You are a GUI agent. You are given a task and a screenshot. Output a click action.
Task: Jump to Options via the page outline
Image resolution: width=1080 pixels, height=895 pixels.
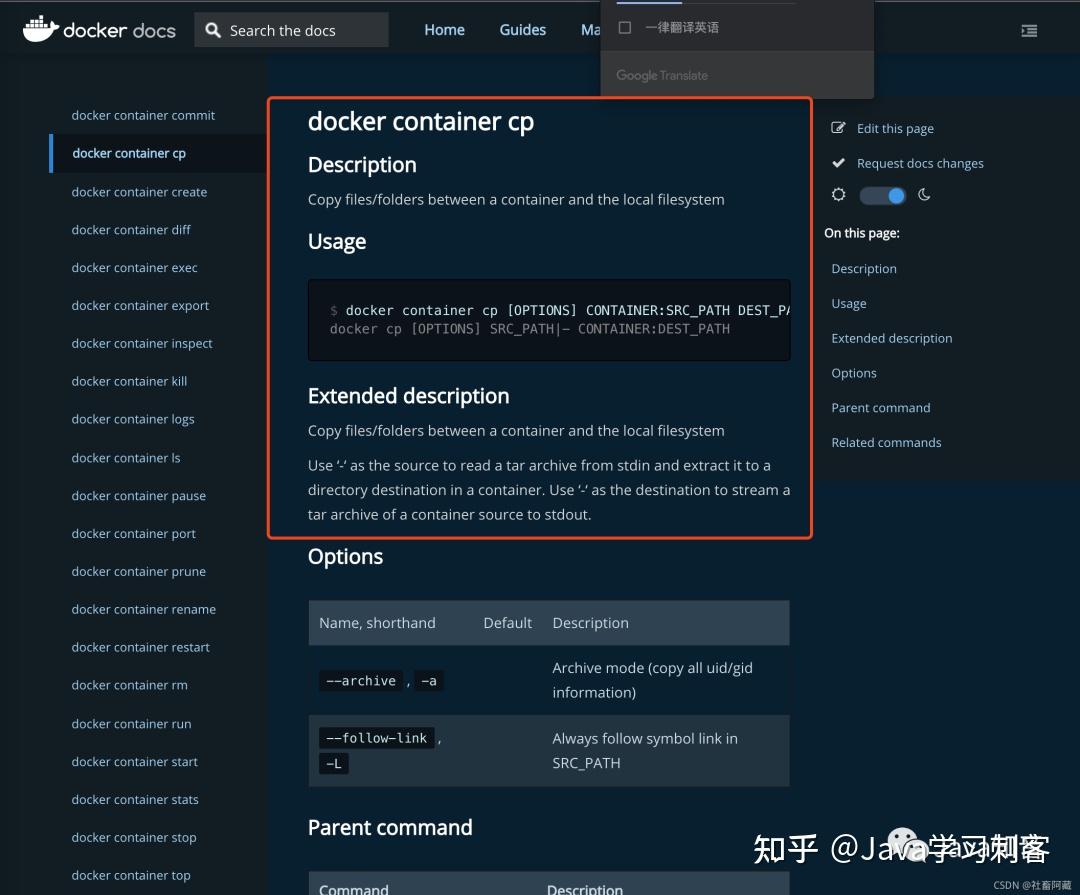point(854,372)
